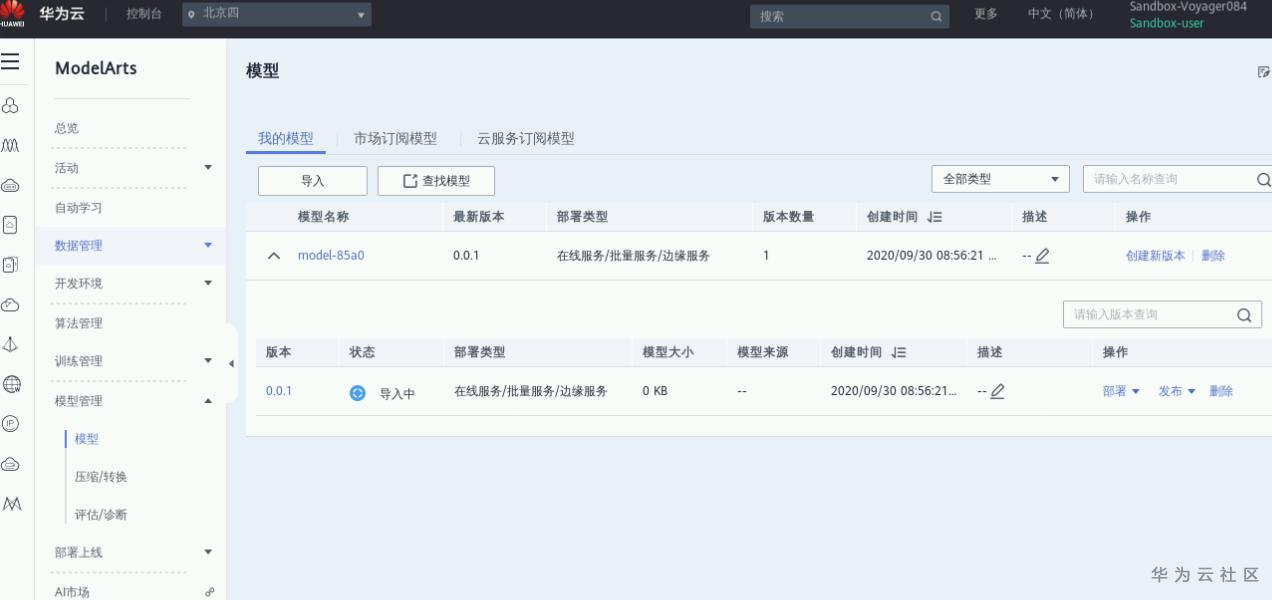Expand the 活动 sidebar section
This screenshot has height=600, width=1272.
pyautogui.click(x=208, y=167)
